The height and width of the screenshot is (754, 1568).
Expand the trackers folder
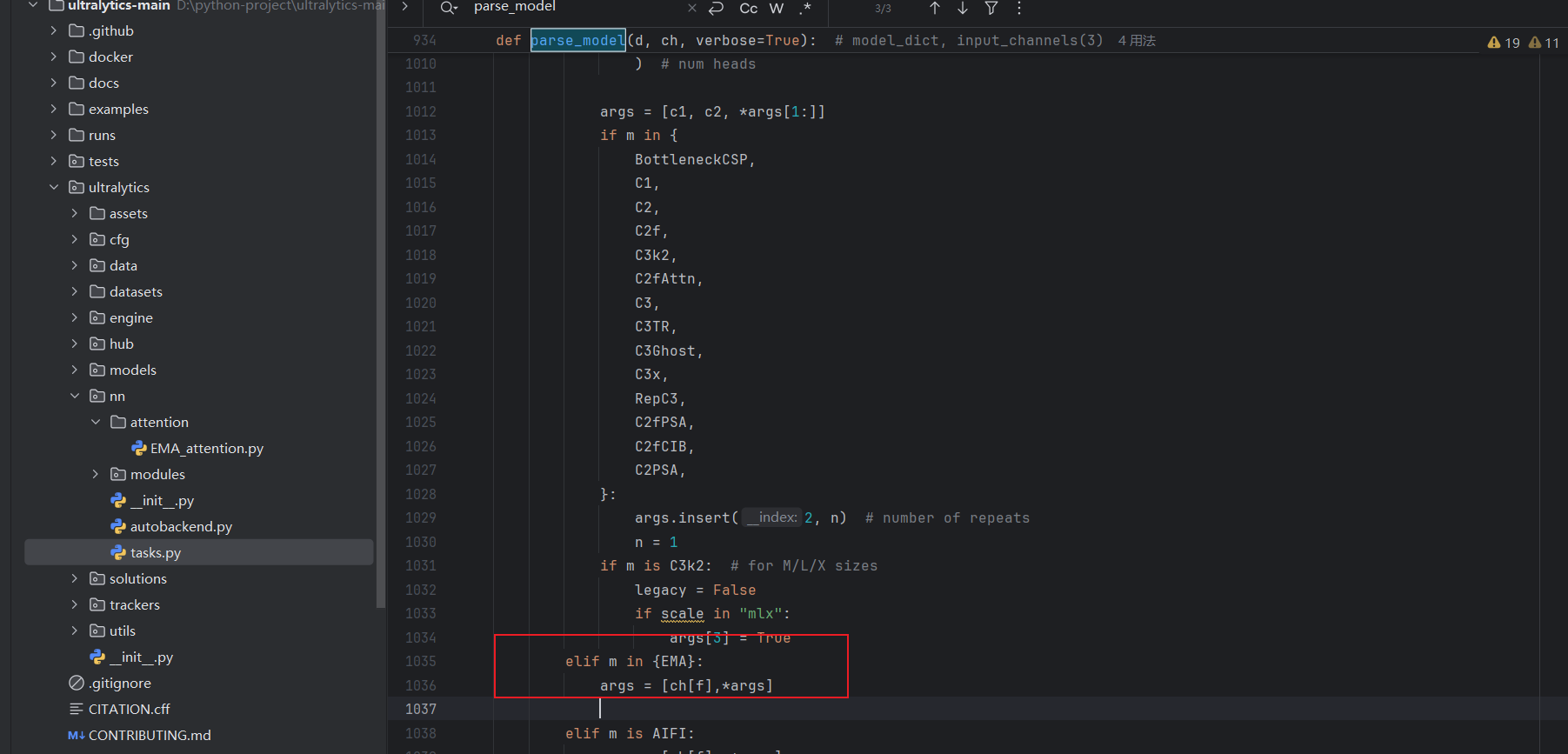(x=75, y=604)
